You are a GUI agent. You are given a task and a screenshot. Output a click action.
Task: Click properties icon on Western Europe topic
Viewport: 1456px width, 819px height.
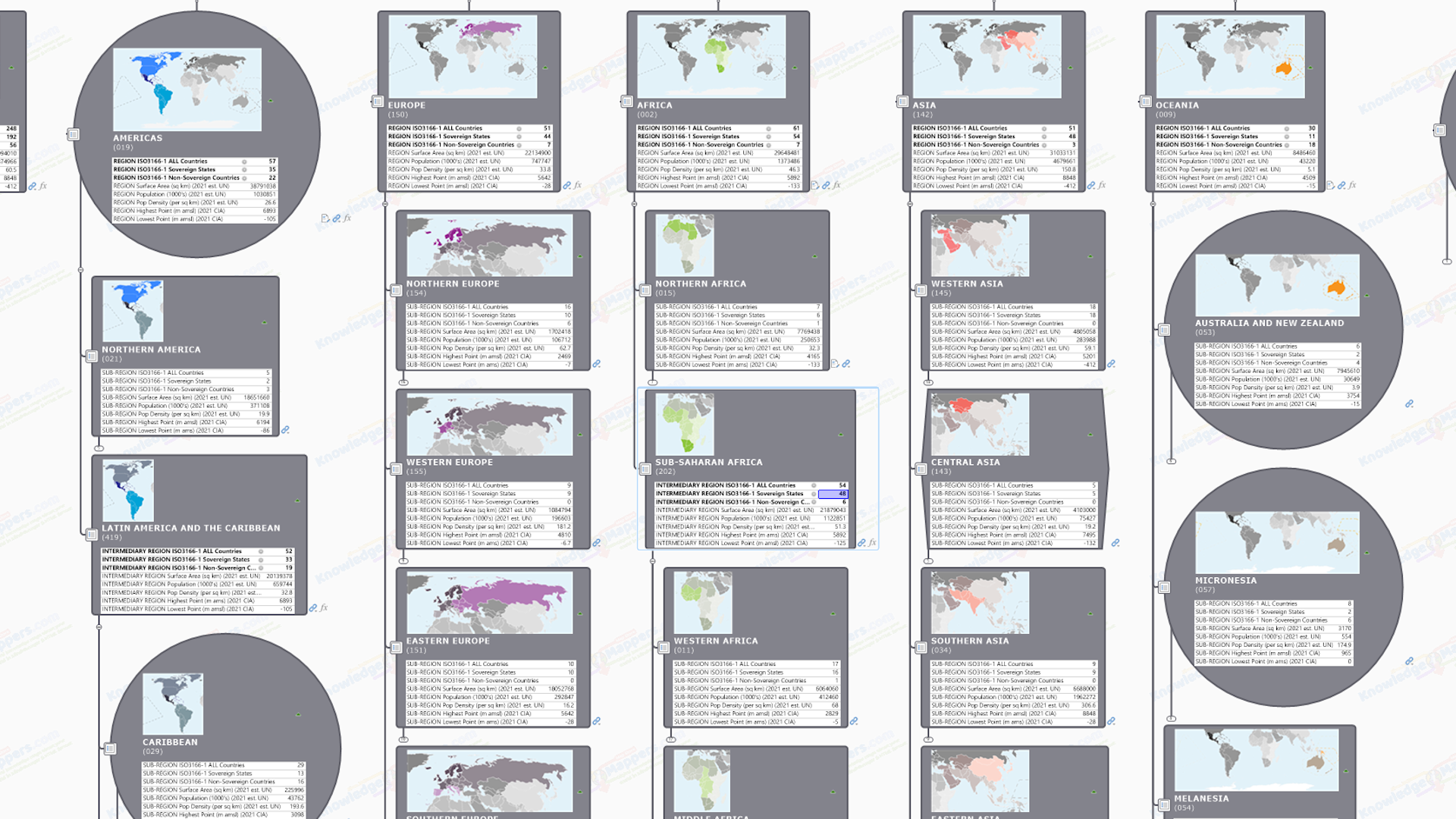396,469
